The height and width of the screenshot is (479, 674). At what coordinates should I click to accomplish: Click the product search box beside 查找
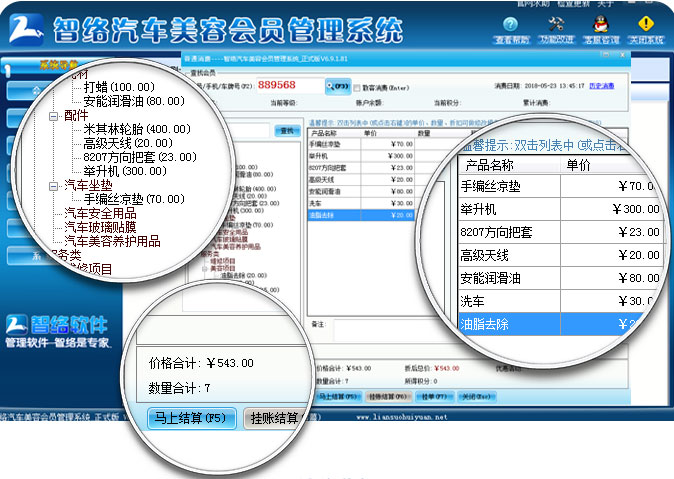point(251,131)
